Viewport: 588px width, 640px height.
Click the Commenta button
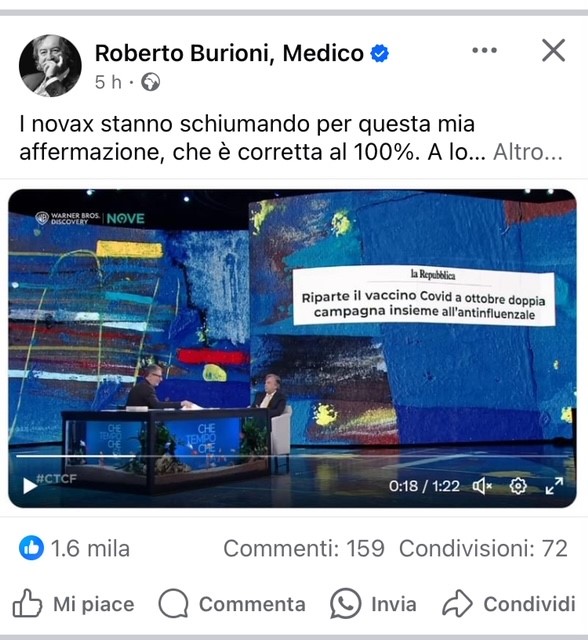point(232,604)
